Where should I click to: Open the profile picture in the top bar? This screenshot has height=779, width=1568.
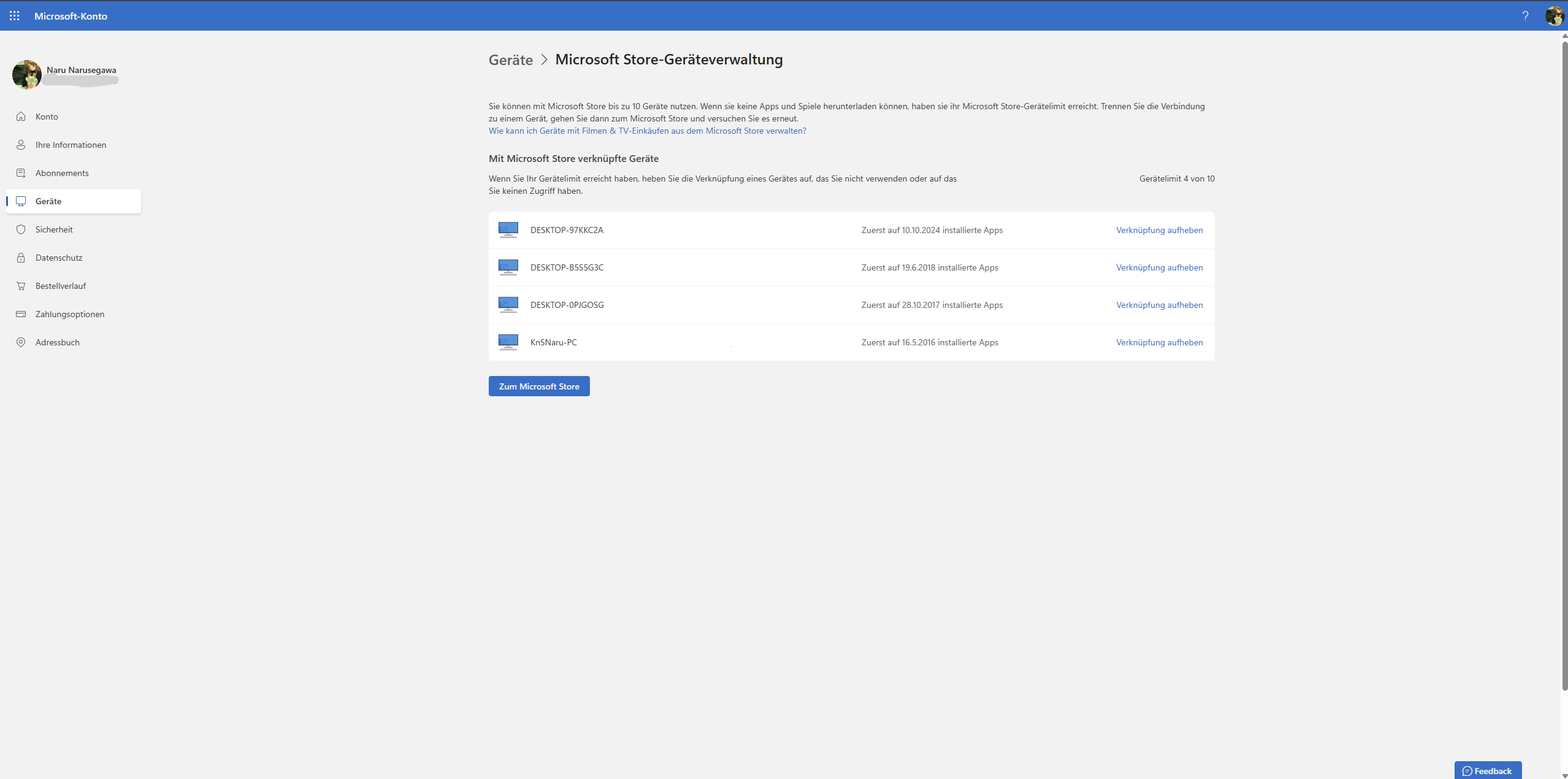(1554, 15)
